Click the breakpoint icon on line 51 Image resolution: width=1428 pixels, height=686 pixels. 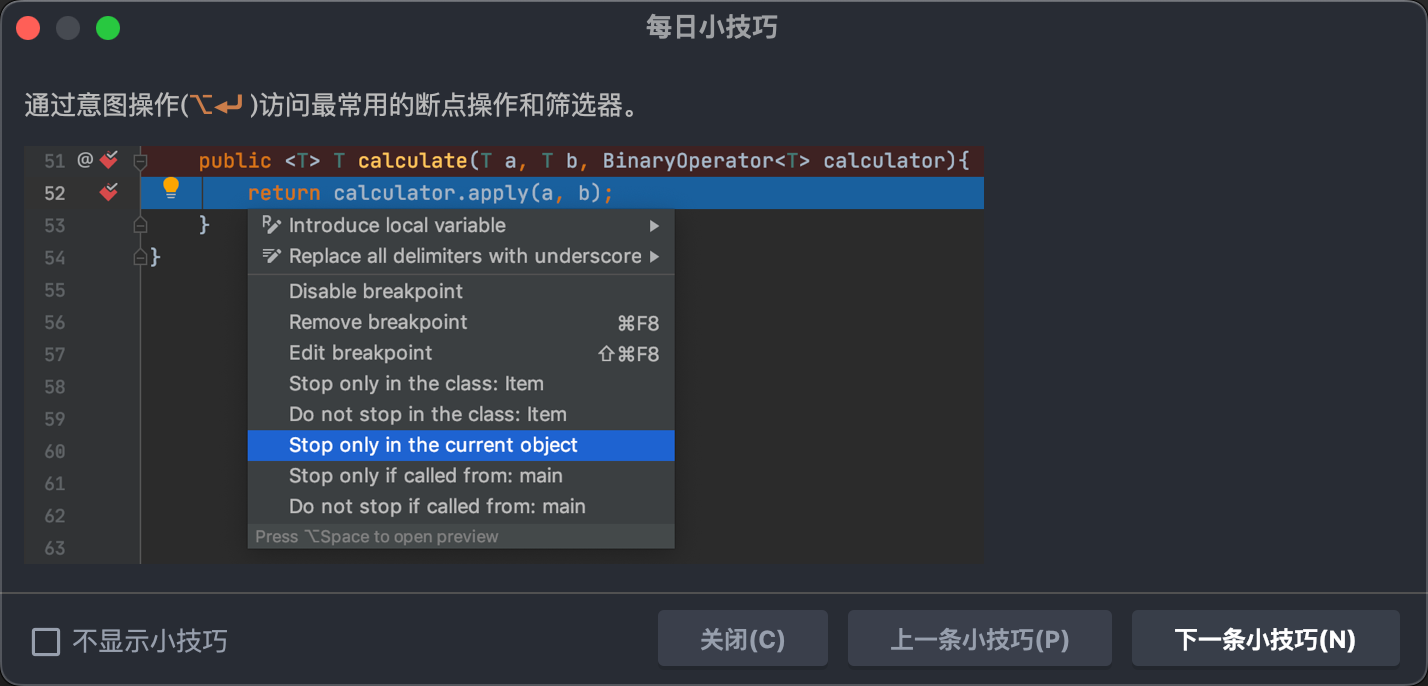pyautogui.click(x=109, y=160)
